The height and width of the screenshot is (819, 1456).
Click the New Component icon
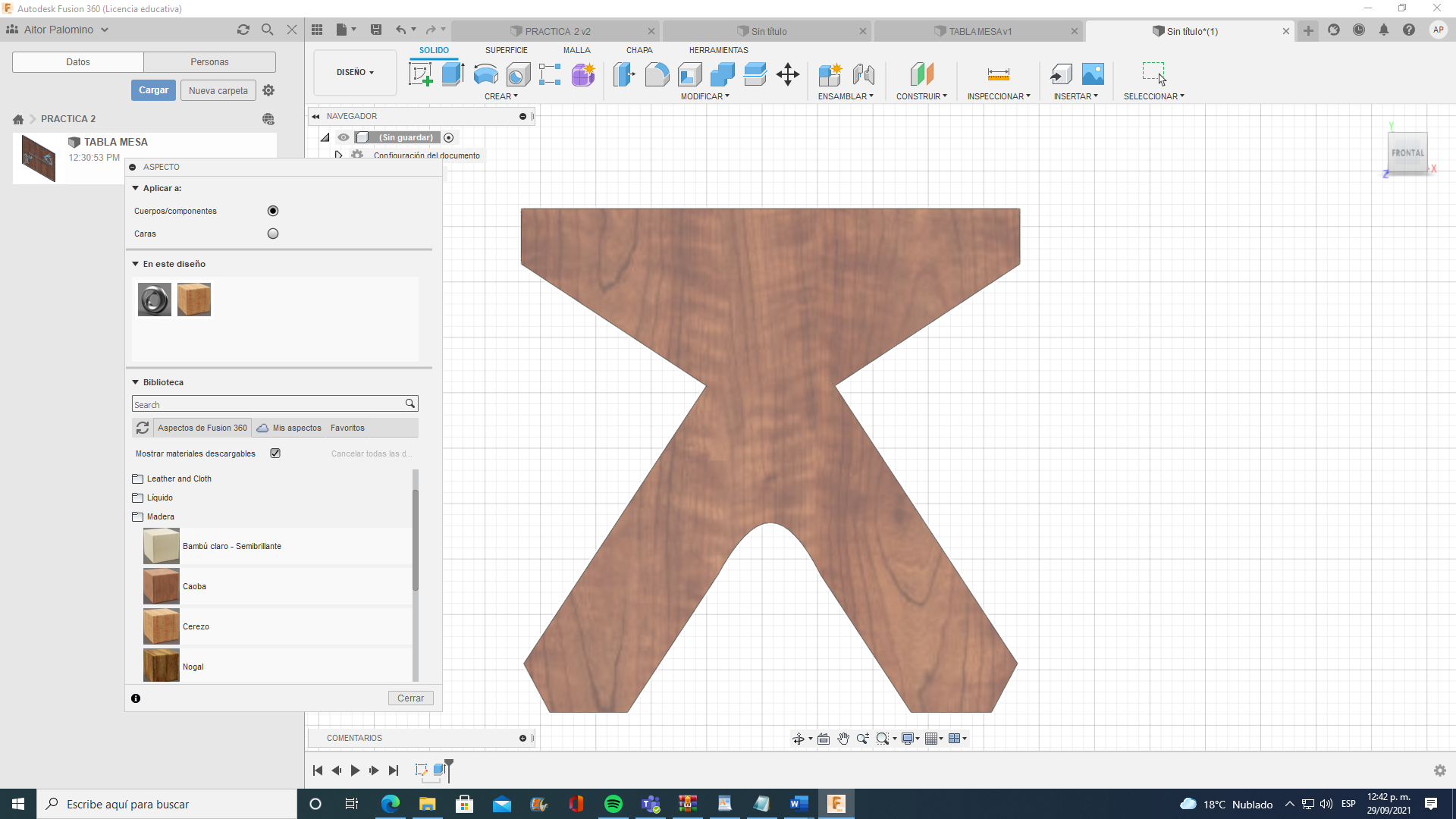830,74
